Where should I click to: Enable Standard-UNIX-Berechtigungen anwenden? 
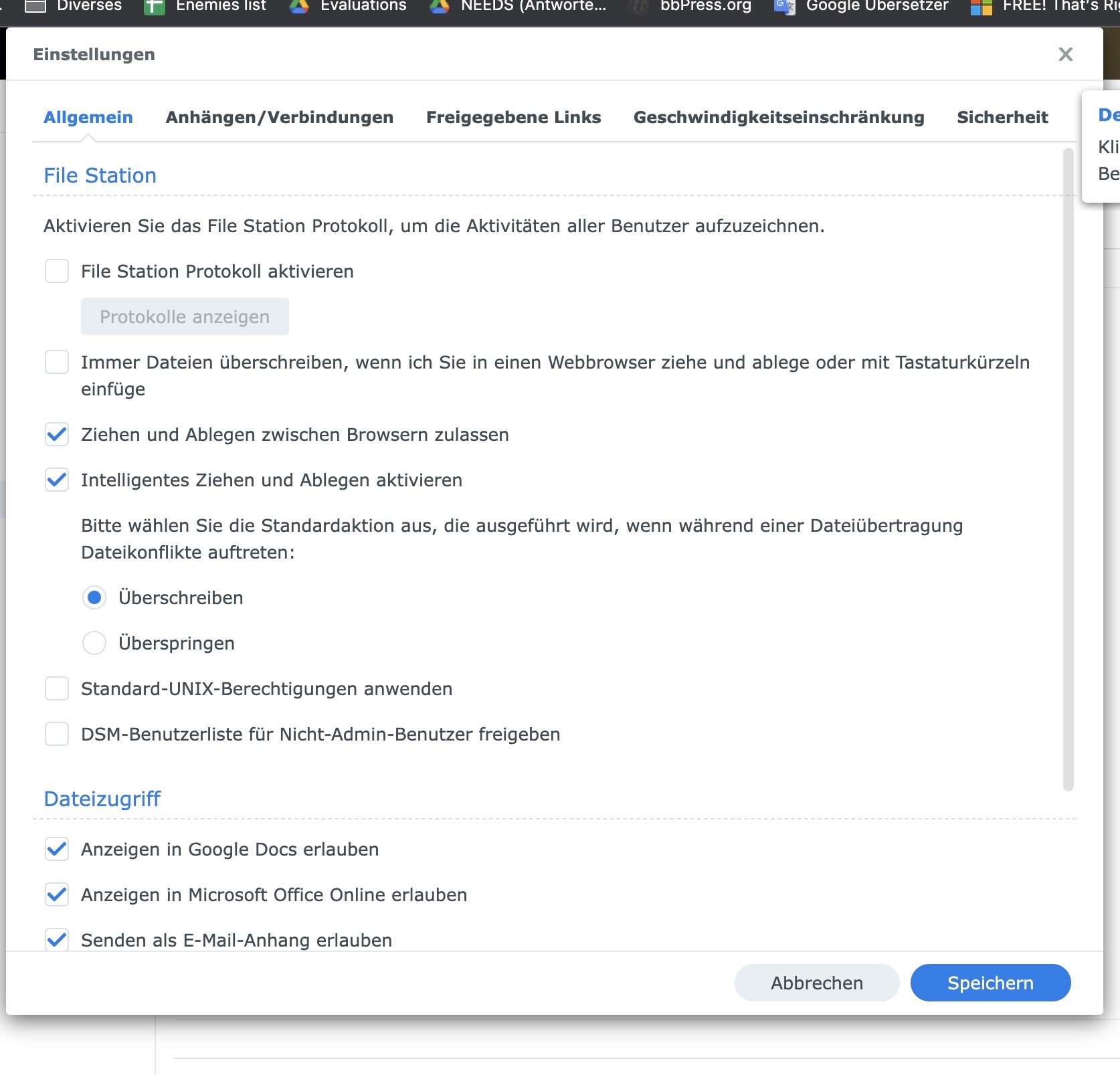(x=57, y=689)
